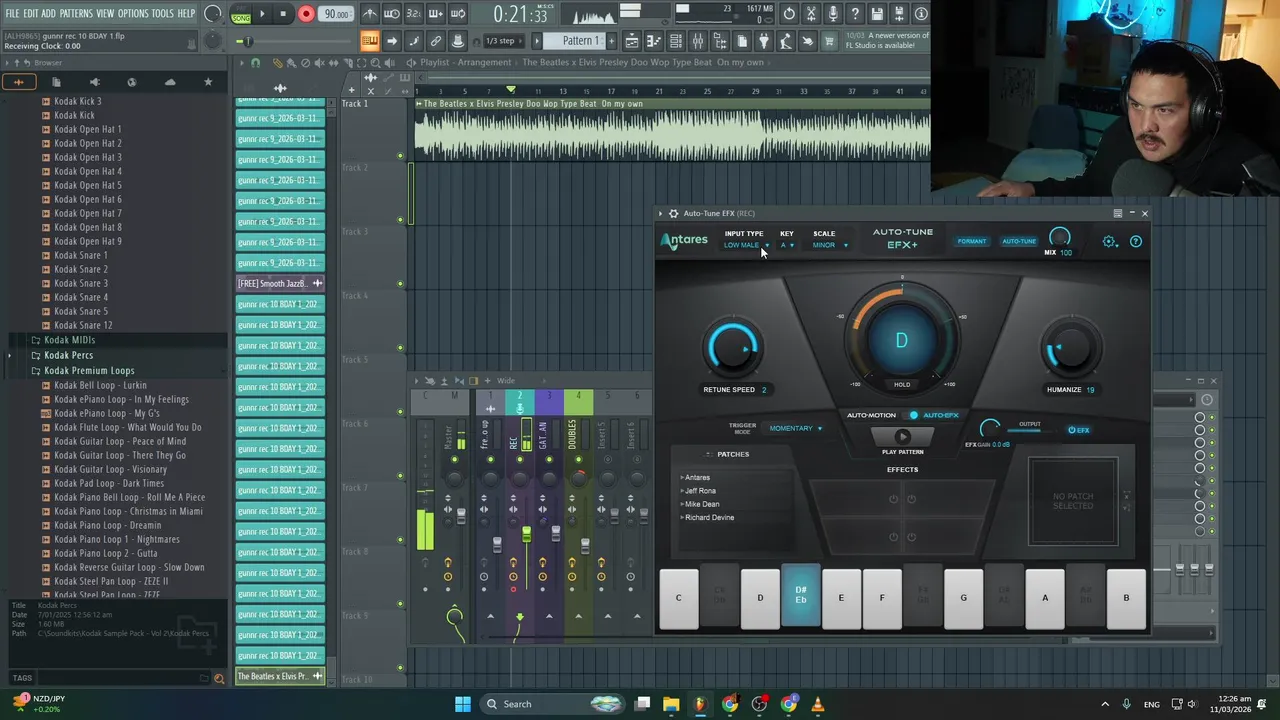Open the Mixer view icon
Viewport: 1280px width, 720px height.
click(697, 41)
